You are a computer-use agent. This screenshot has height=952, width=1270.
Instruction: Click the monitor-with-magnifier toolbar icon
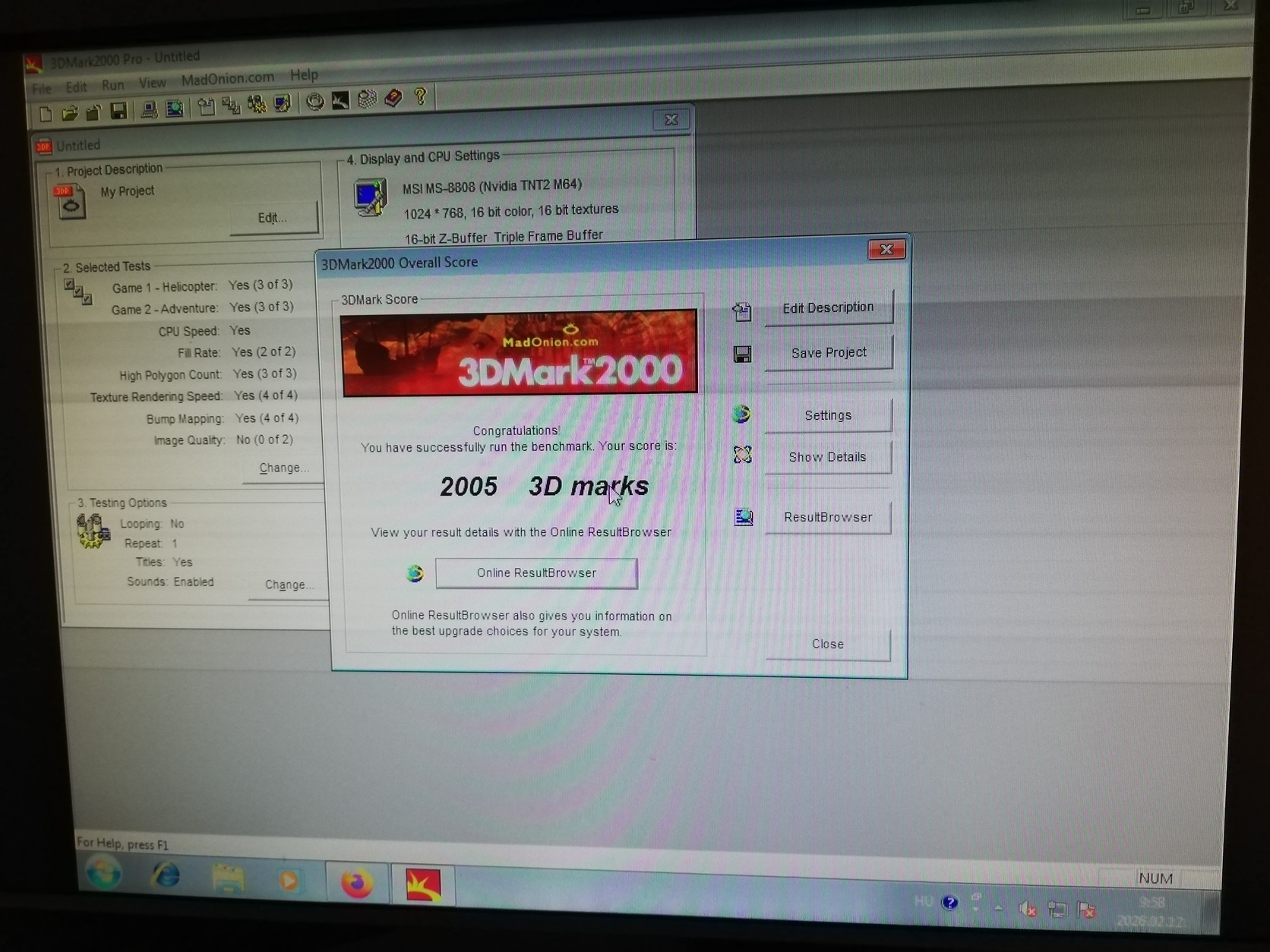[175, 109]
